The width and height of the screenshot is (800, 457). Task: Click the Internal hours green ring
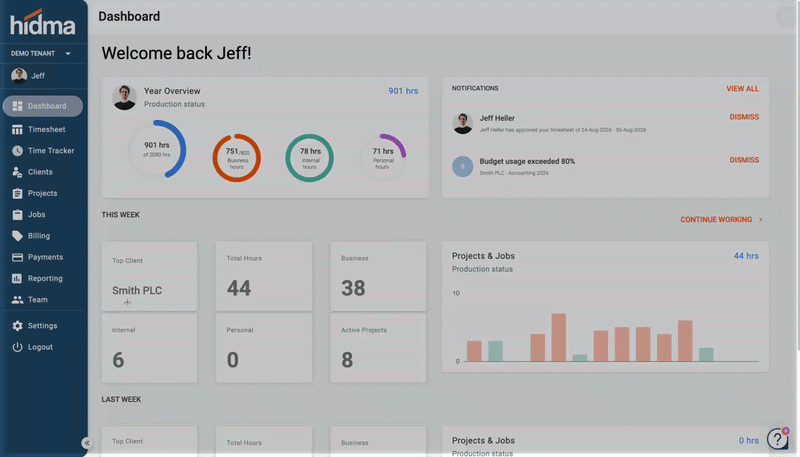(310, 158)
